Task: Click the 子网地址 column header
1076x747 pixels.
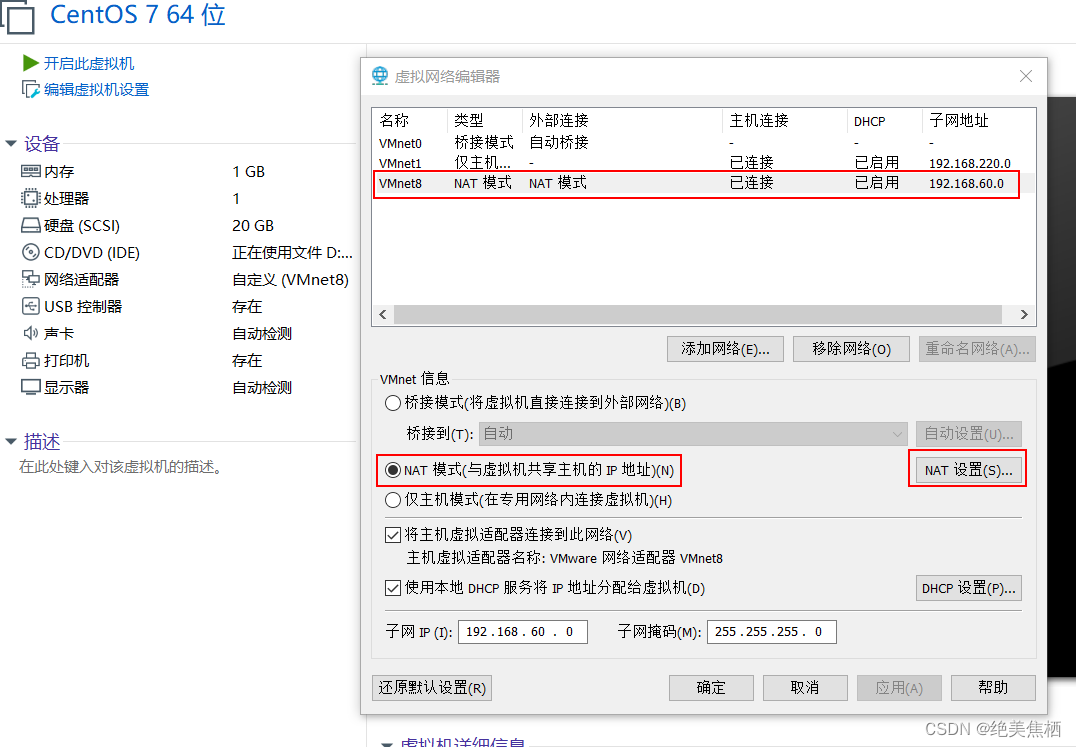Action: [x=978, y=121]
